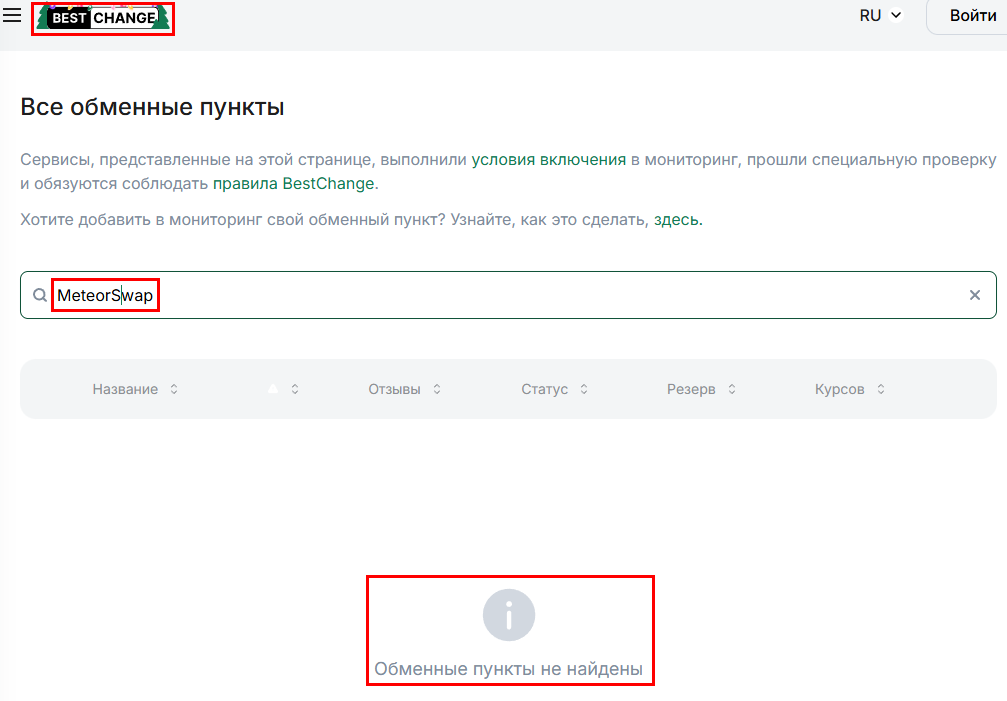The height and width of the screenshot is (701, 1007).
Task: Open the hamburger navigation menu
Action: [x=14, y=15]
